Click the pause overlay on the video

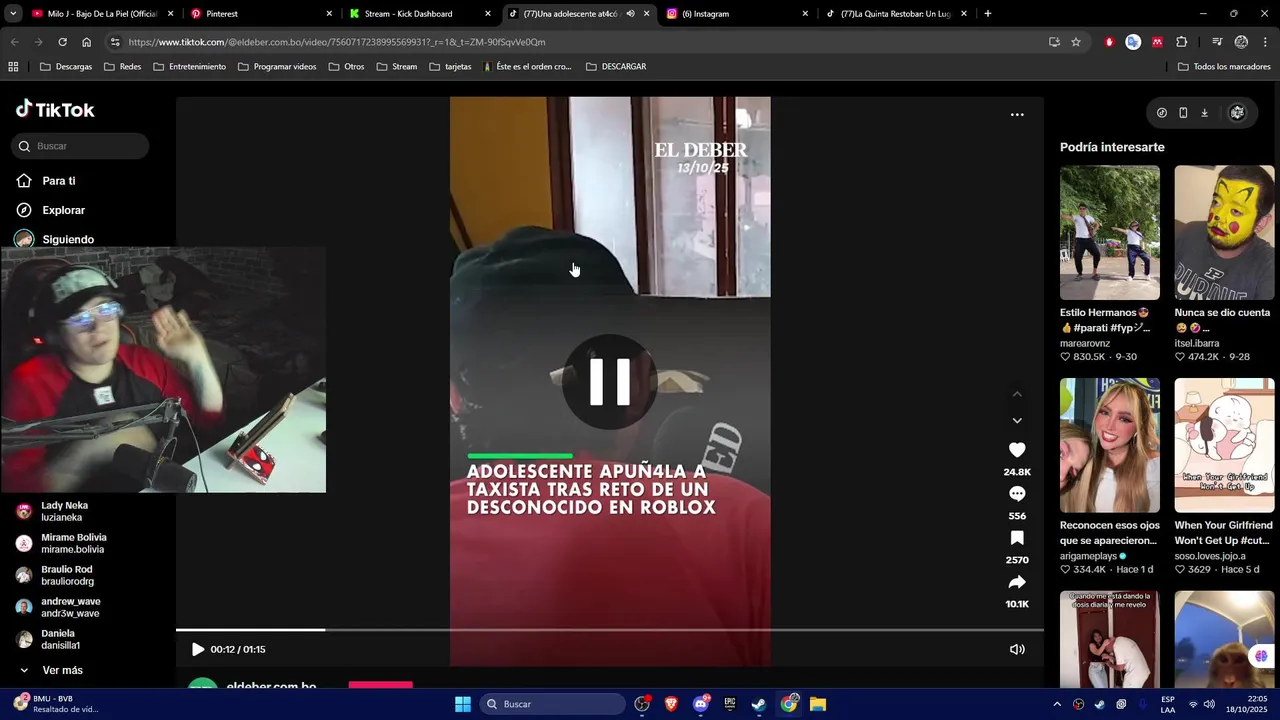pos(610,382)
